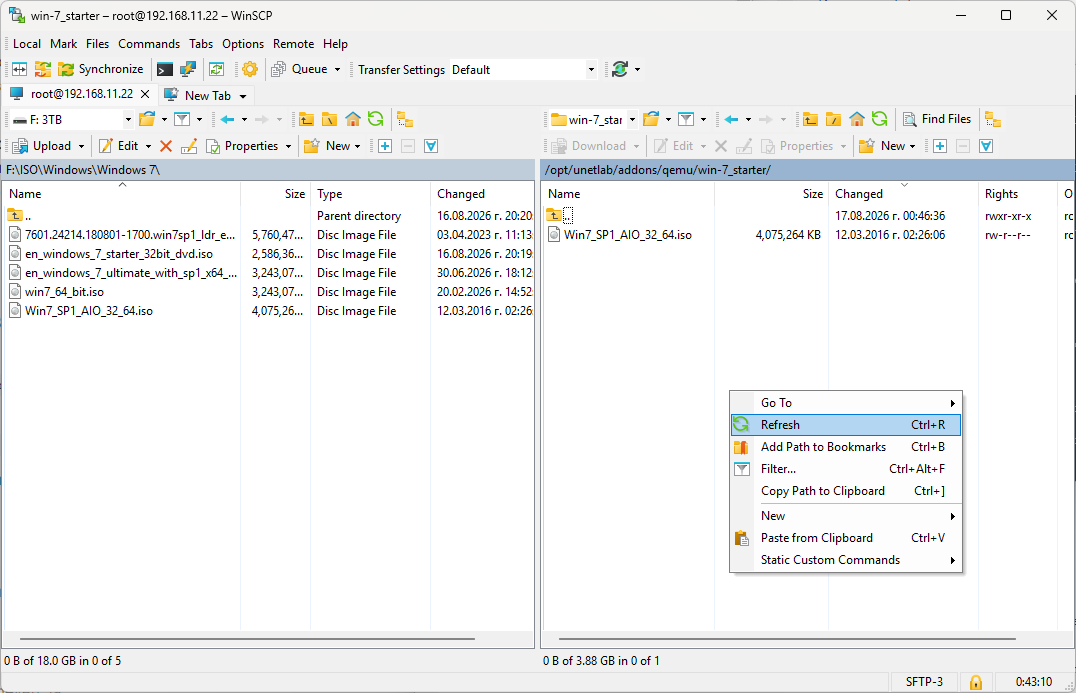Go back in local panel history
Screen dimensions: 1076x693
coord(228,120)
